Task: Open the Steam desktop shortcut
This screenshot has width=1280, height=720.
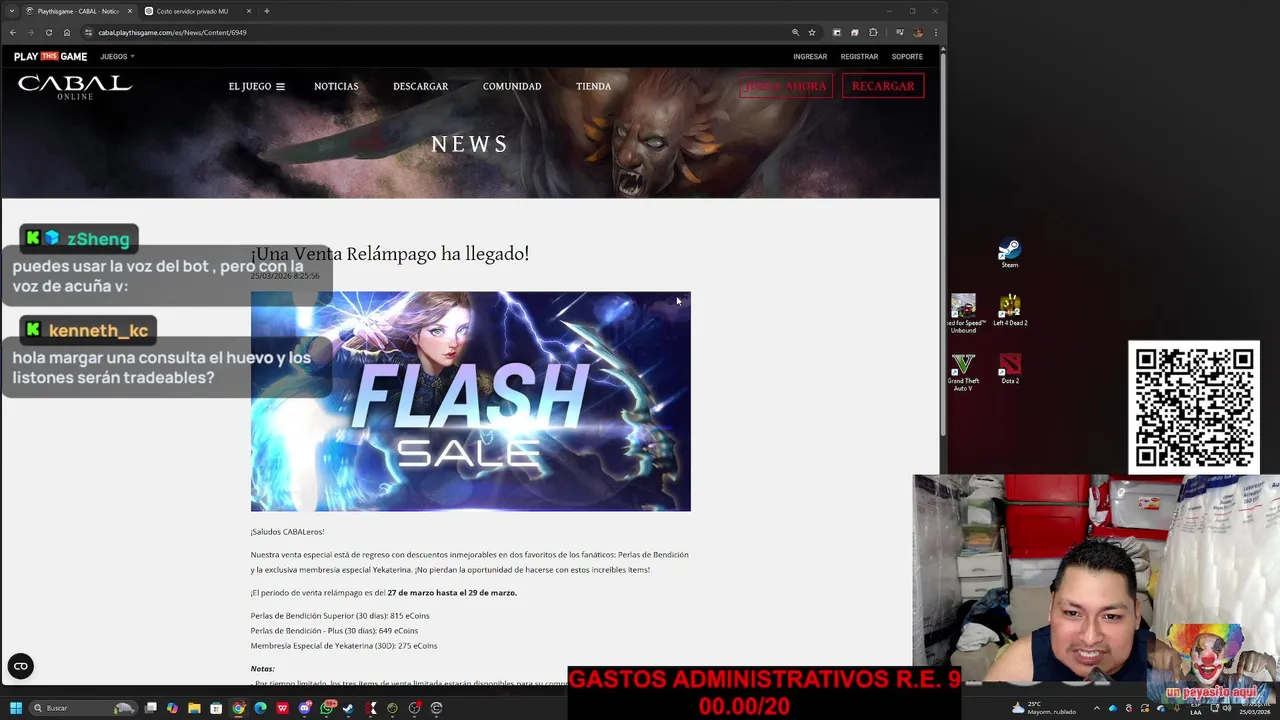Action: [x=1010, y=253]
